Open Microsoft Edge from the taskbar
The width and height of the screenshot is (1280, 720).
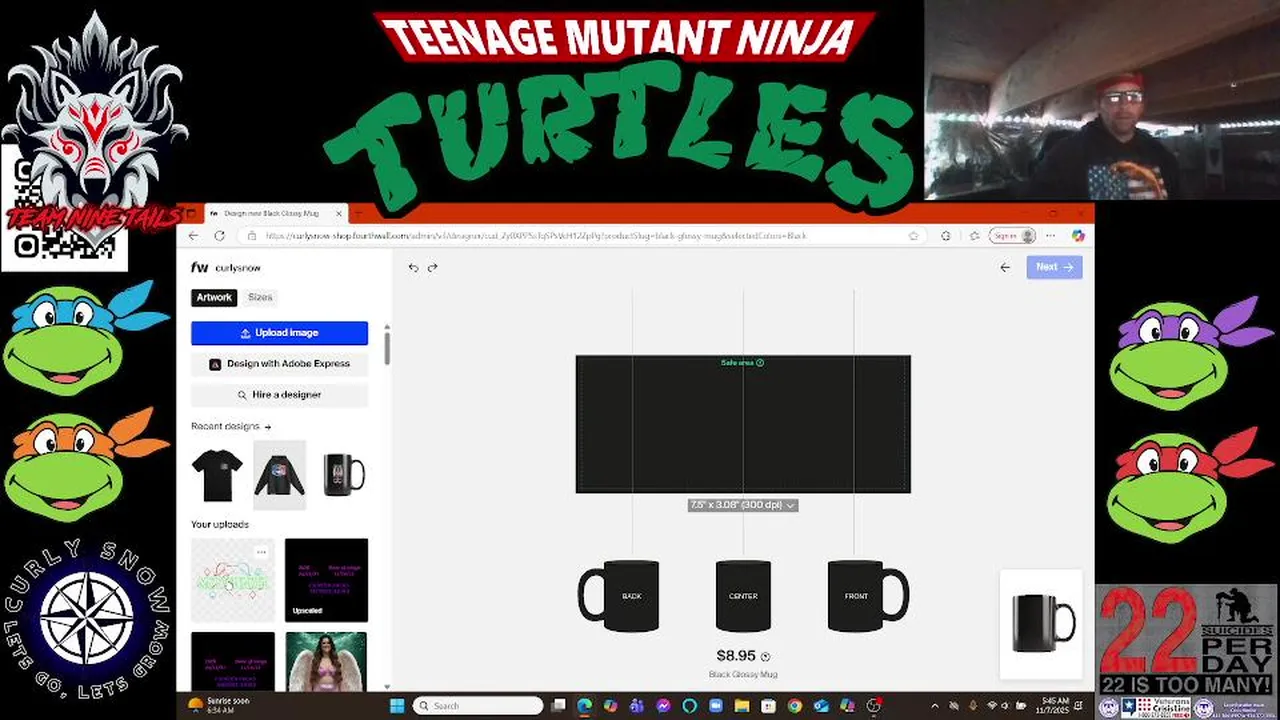click(x=584, y=706)
